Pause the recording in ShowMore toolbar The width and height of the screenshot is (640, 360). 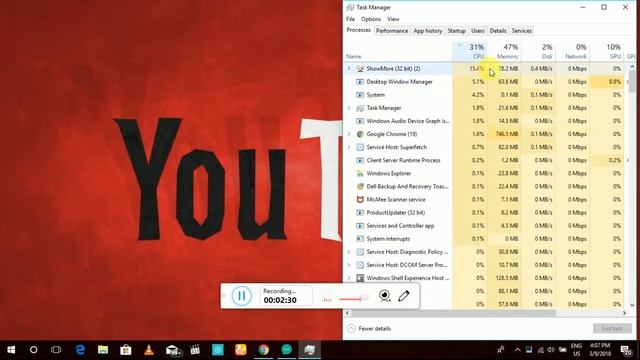[x=242, y=296]
